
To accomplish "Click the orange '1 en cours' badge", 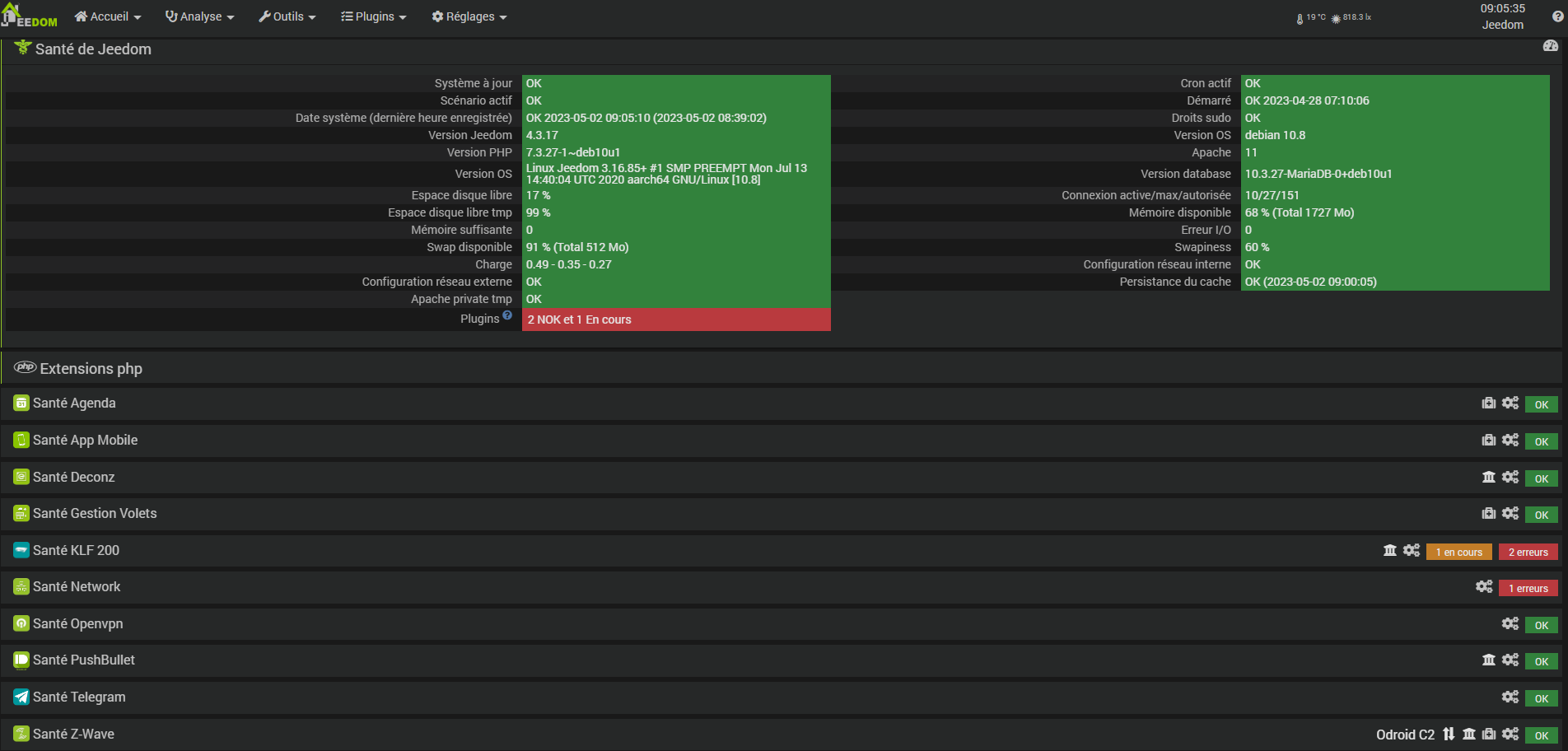I will 1459,552.
